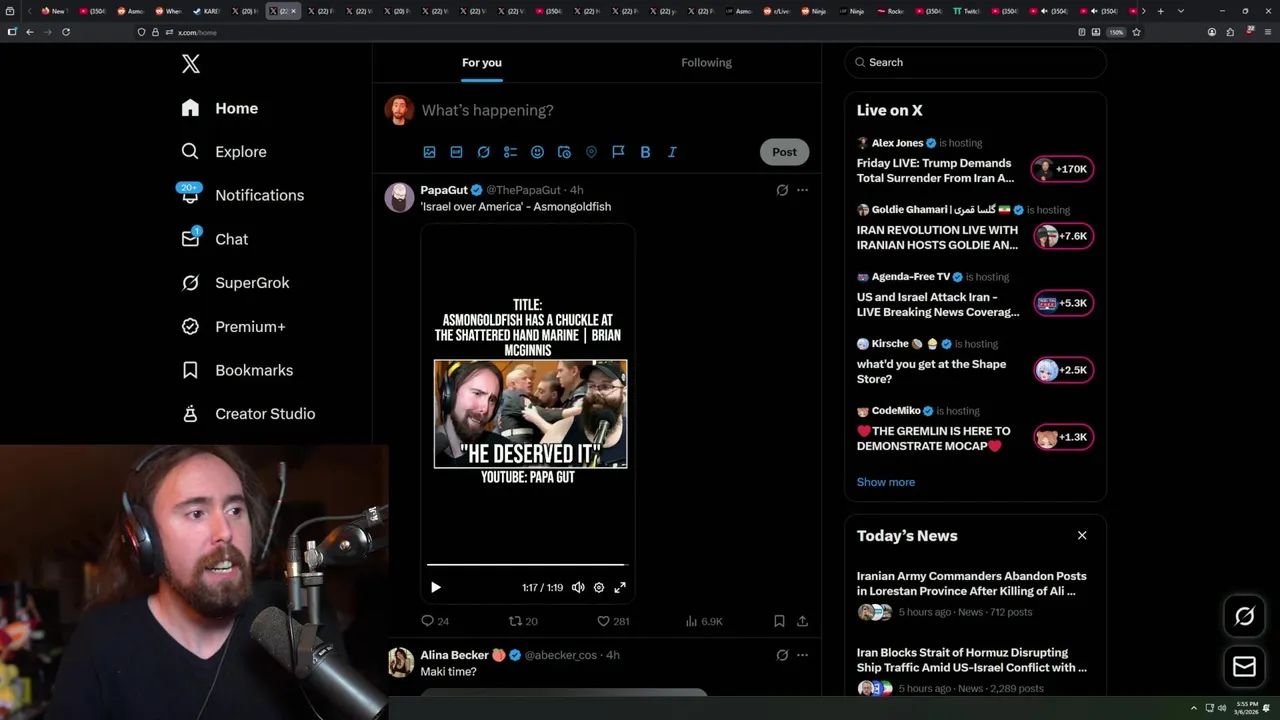Add media image to post

[429, 152]
